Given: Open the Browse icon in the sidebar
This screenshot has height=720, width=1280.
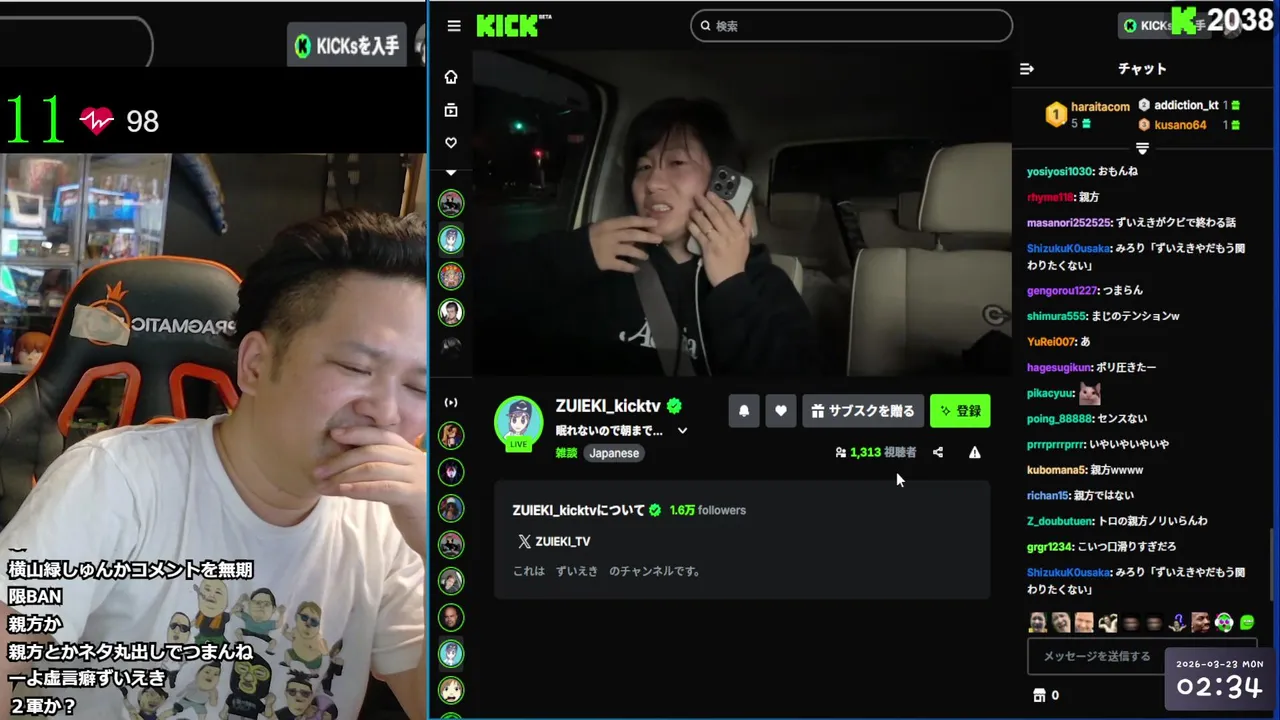Looking at the screenshot, I should (451, 110).
